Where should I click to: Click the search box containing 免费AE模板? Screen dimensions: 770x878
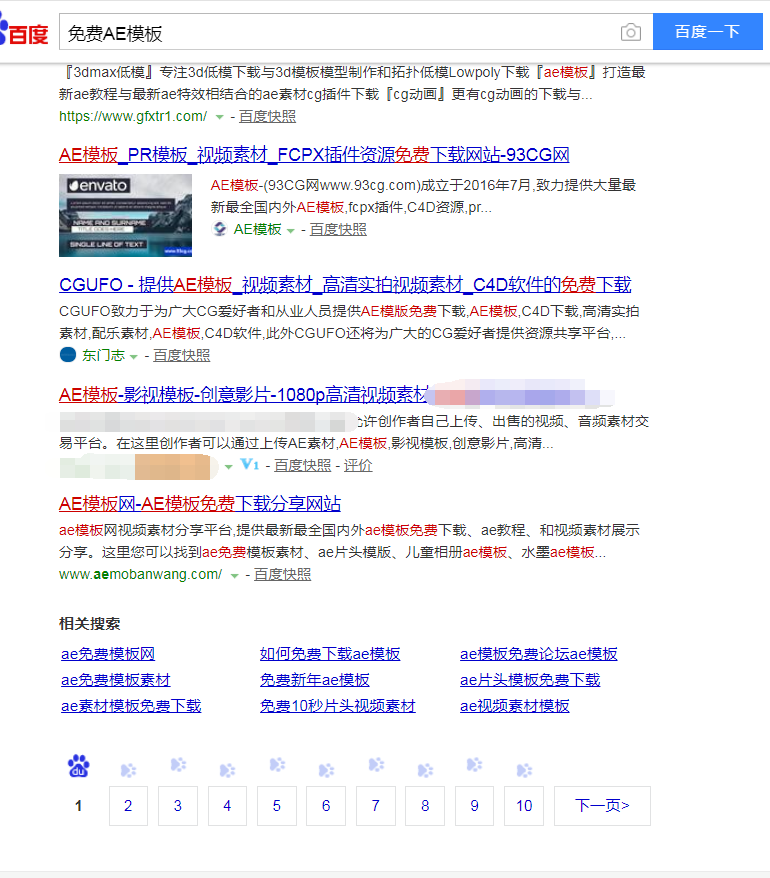(x=356, y=32)
